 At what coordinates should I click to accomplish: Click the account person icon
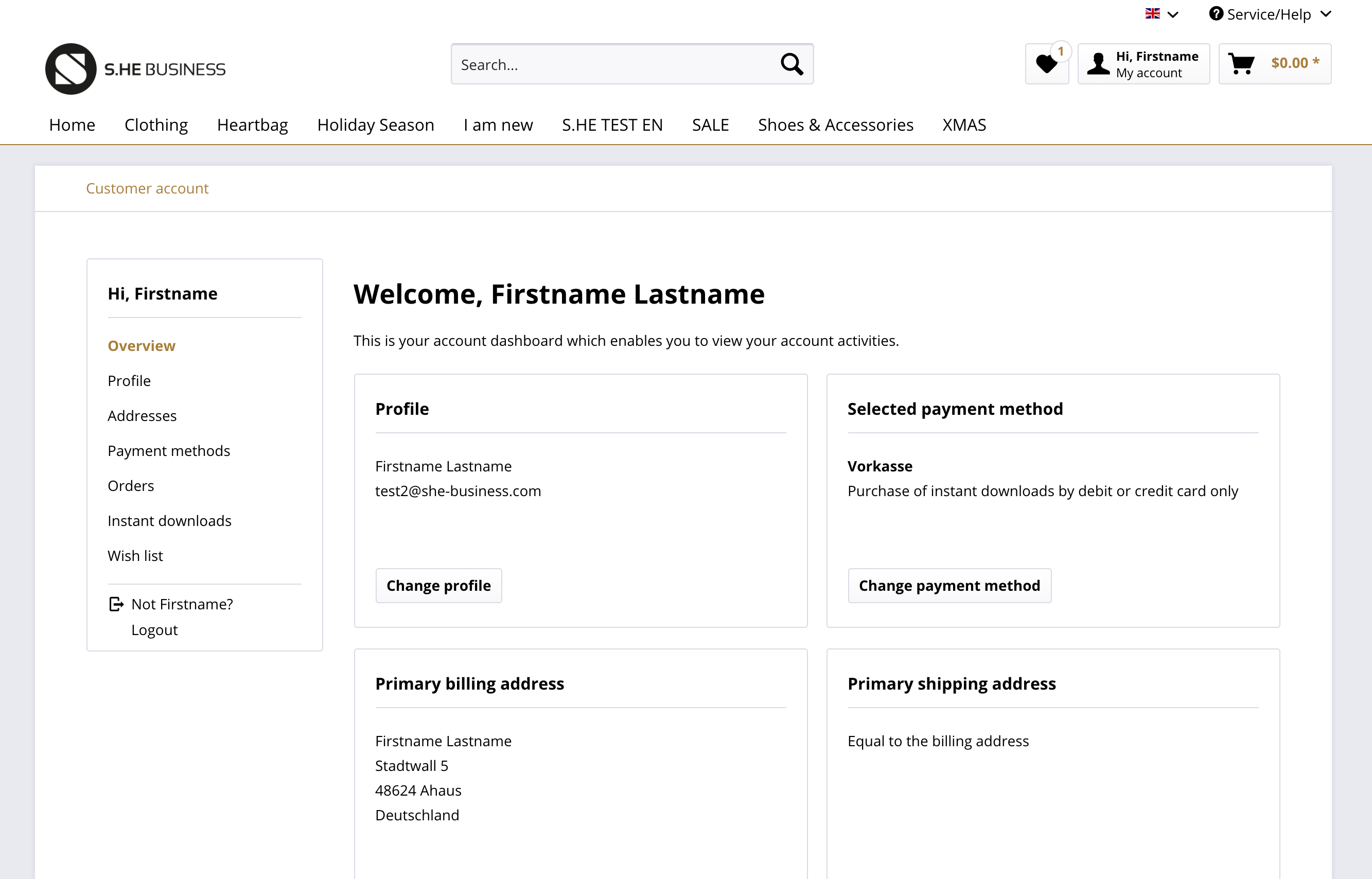click(1098, 63)
